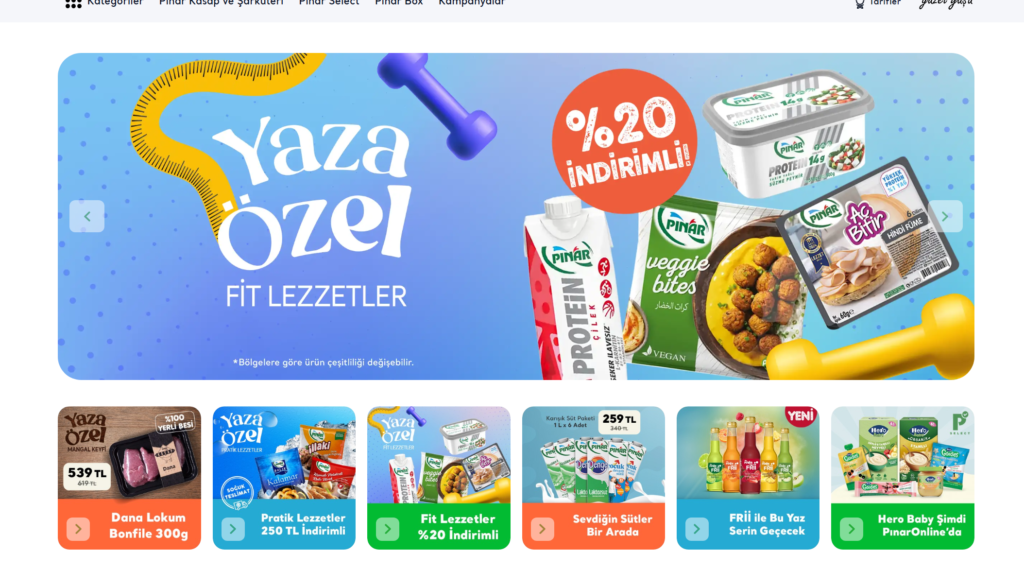Click arrow icon on Dana Lokum Bonfile card
This screenshot has height=570, width=1024.
78,528
